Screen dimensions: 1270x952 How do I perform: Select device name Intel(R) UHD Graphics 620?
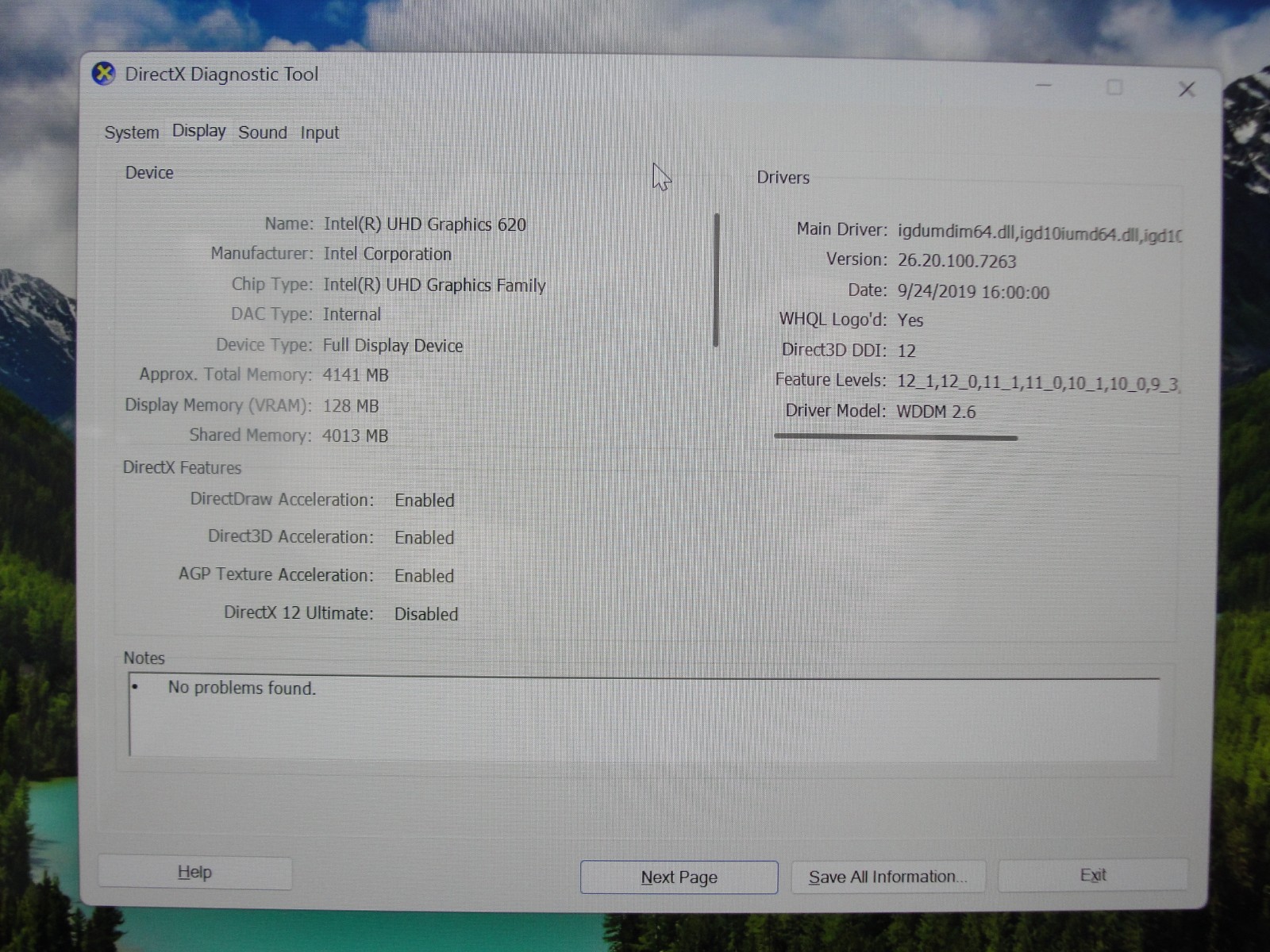point(425,225)
